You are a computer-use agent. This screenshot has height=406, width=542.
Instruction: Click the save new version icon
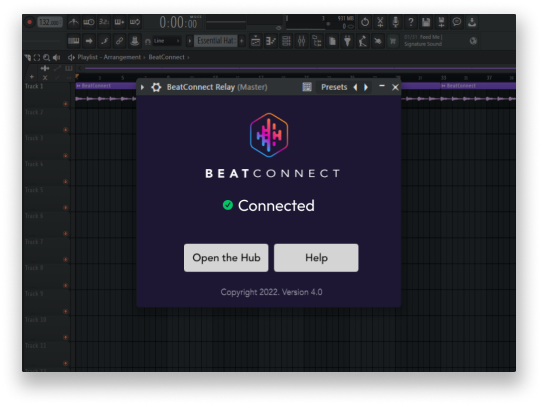(441, 22)
